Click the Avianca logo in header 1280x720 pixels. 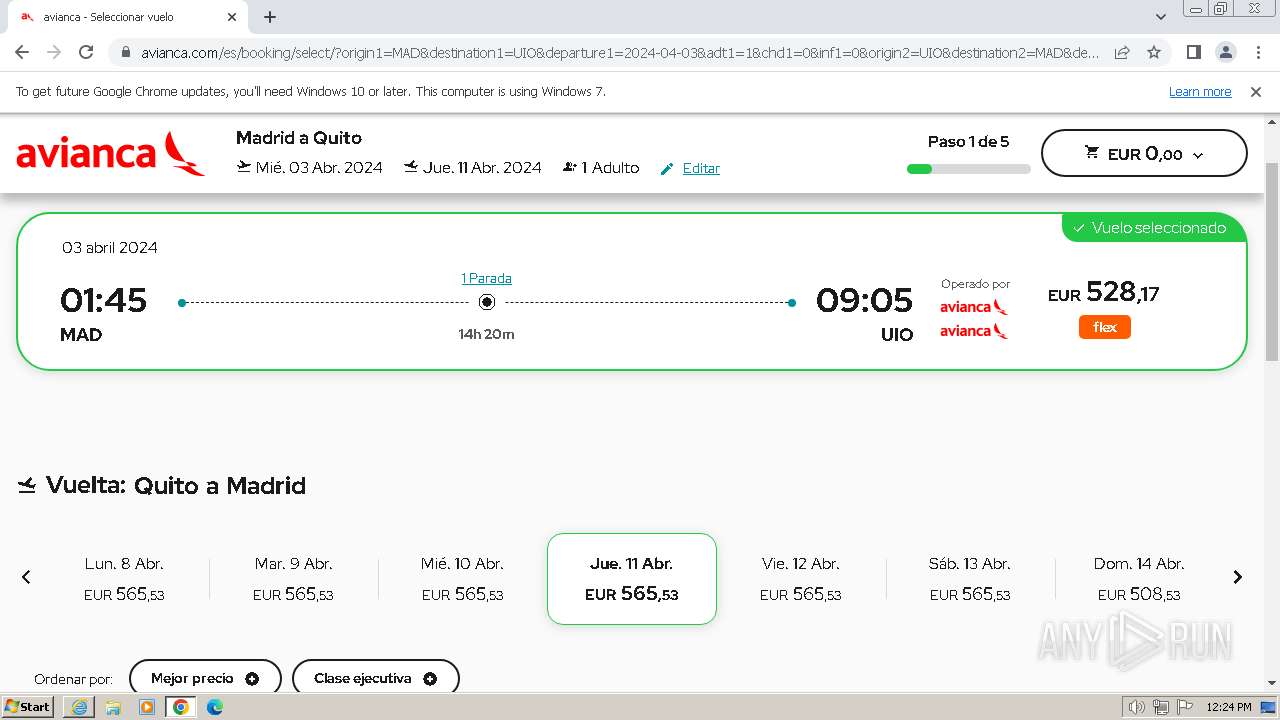tap(110, 153)
